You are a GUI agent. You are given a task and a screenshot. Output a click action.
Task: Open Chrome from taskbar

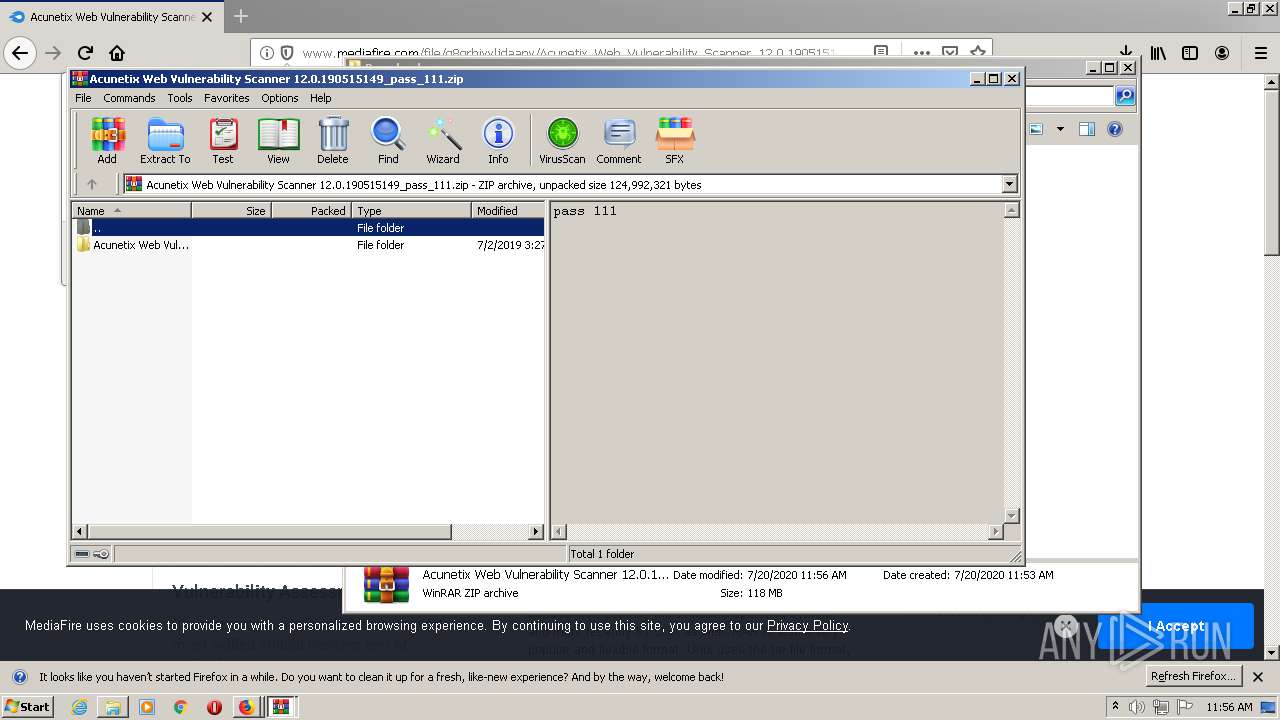[180, 707]
